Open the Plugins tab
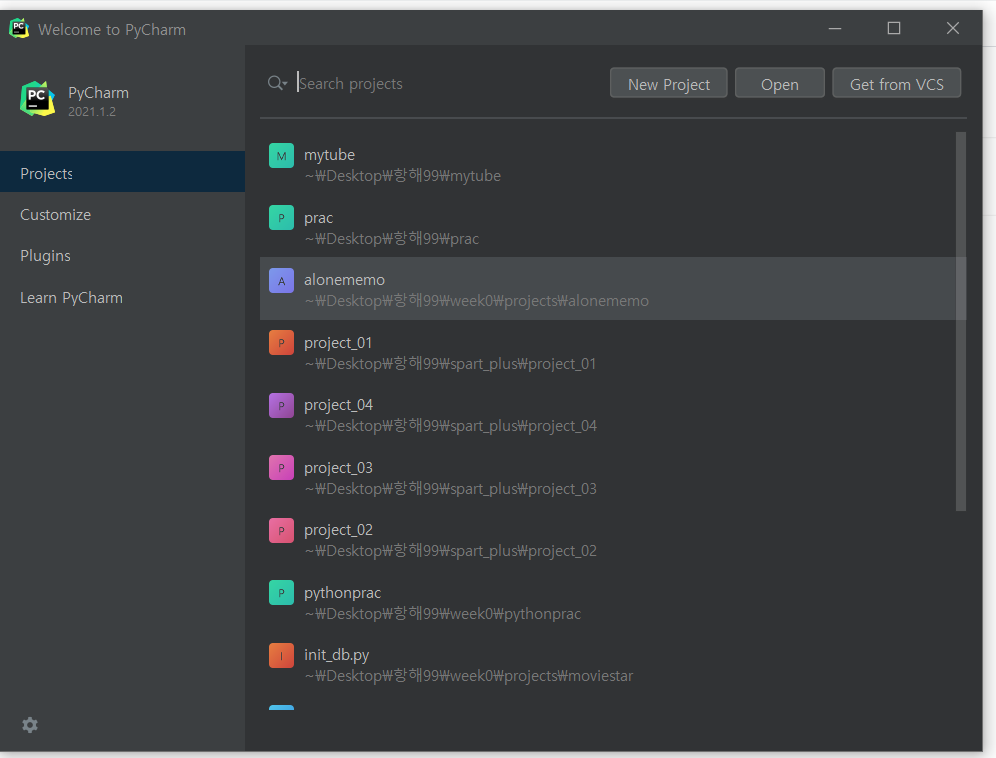 pyautogui.click(x=123, y=255)
